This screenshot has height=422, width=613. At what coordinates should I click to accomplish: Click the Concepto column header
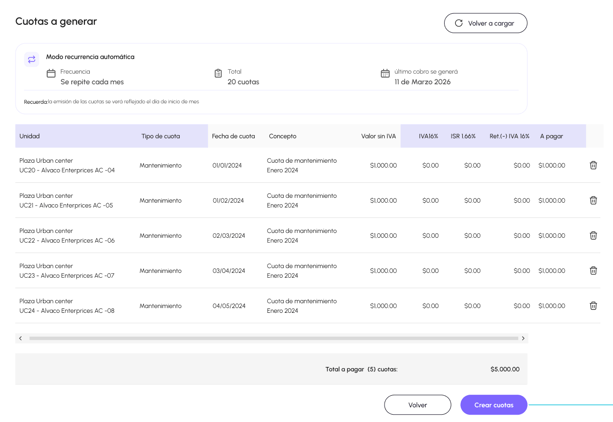click(282, 136)
